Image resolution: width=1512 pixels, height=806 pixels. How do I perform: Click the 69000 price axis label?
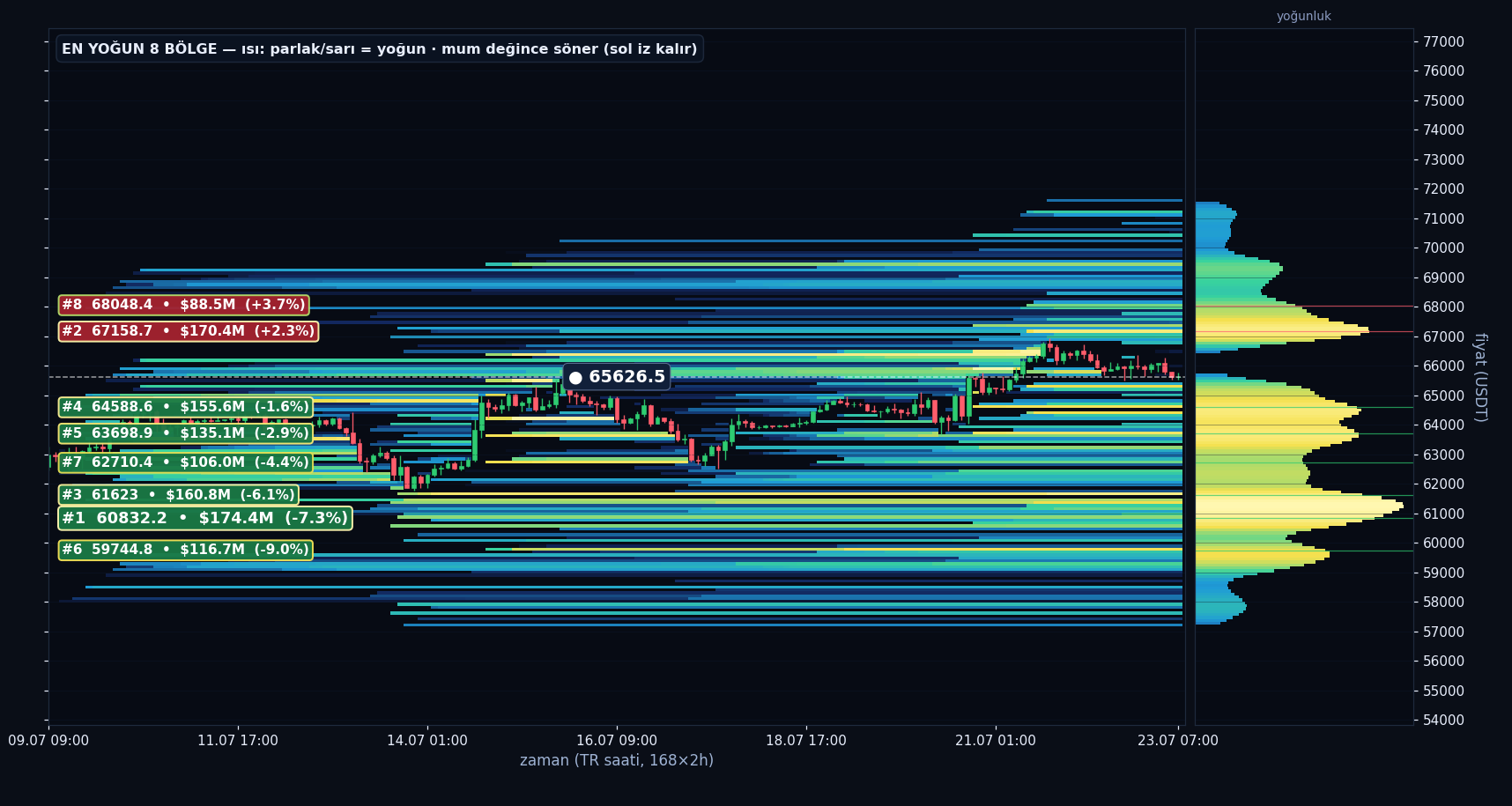pyautogui.click(x=1443, y=277)
